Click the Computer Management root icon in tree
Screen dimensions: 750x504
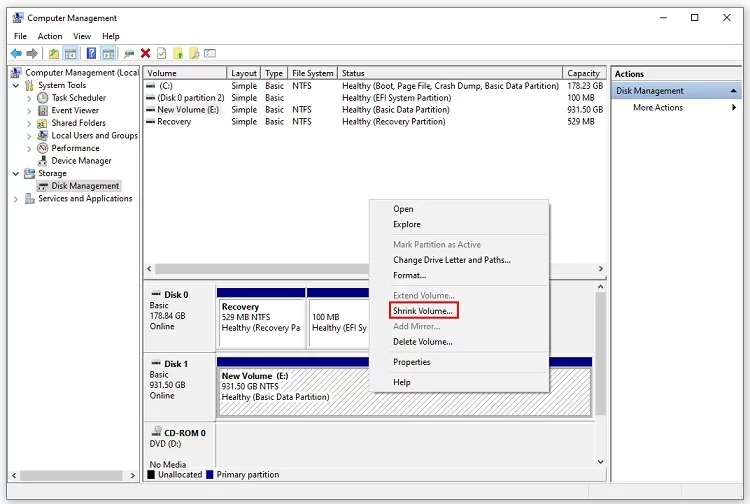[16, 73]
